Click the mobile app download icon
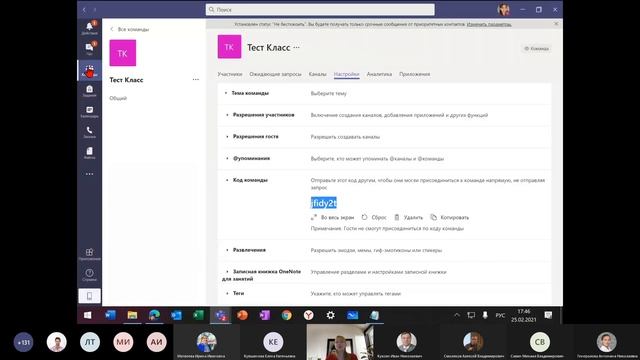This screenshot has width=640, height=360. point(89,296)
